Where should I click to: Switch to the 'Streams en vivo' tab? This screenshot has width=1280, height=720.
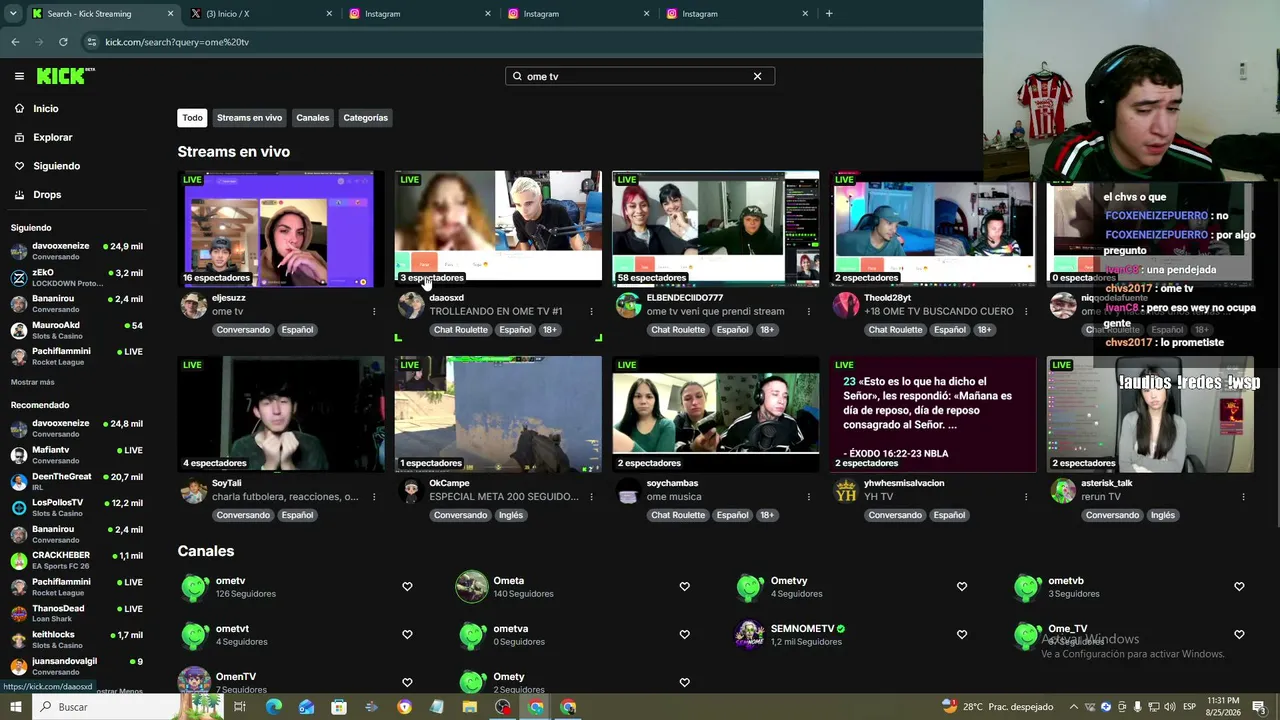pyautogui.click(x=249, y=118)
